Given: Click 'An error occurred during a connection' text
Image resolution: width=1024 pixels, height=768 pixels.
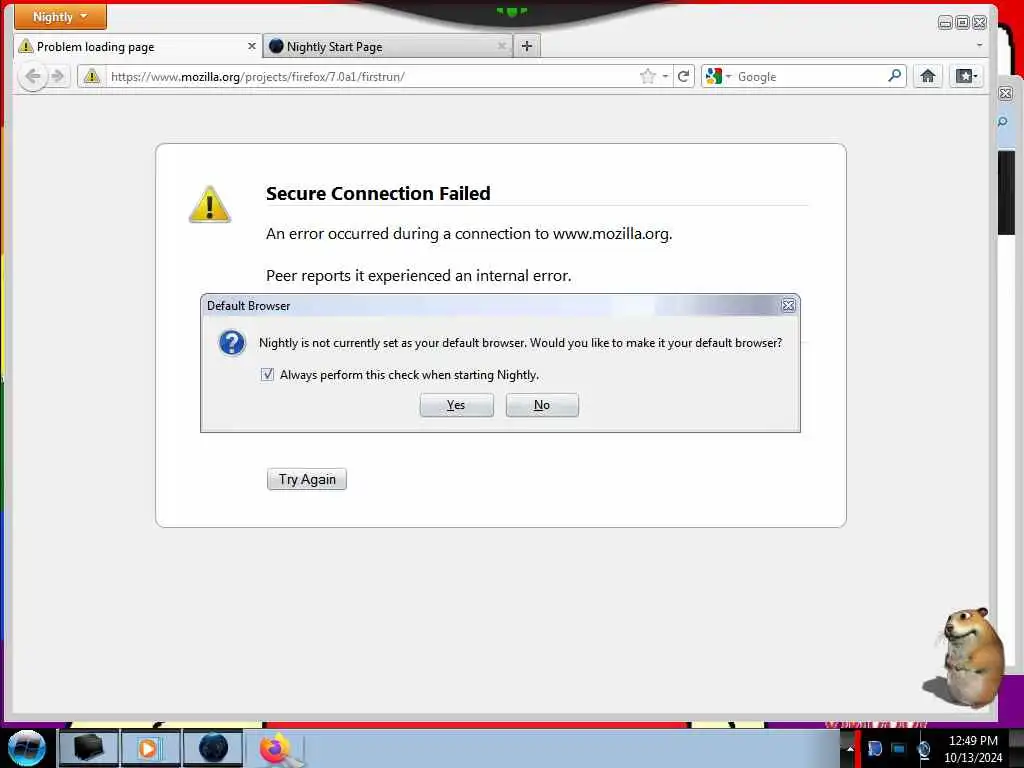Looking at the screenshot, I should 469,234.
